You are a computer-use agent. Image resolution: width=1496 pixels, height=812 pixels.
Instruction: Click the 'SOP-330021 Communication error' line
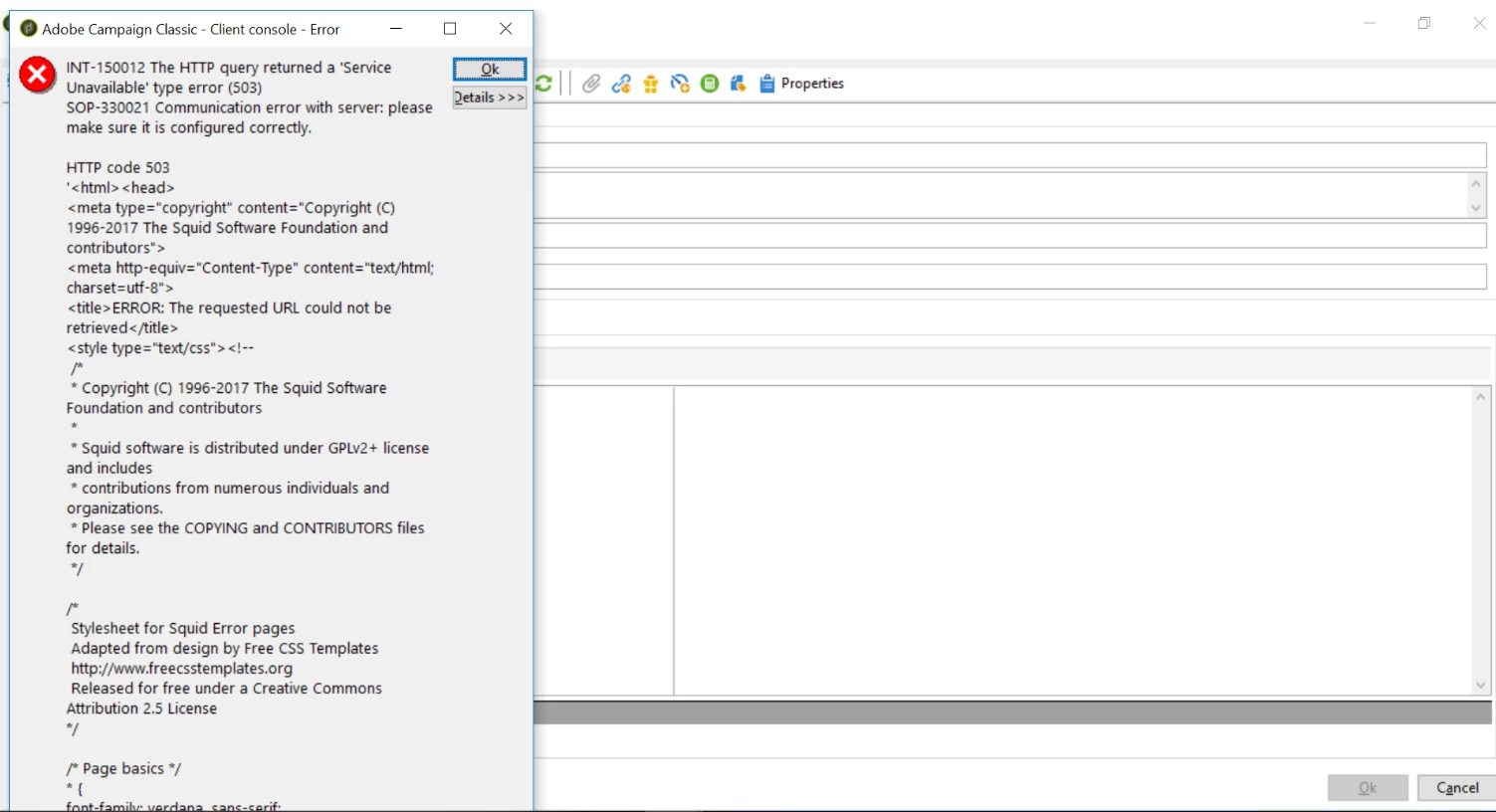pyautogui.click(x=250, y=107)
